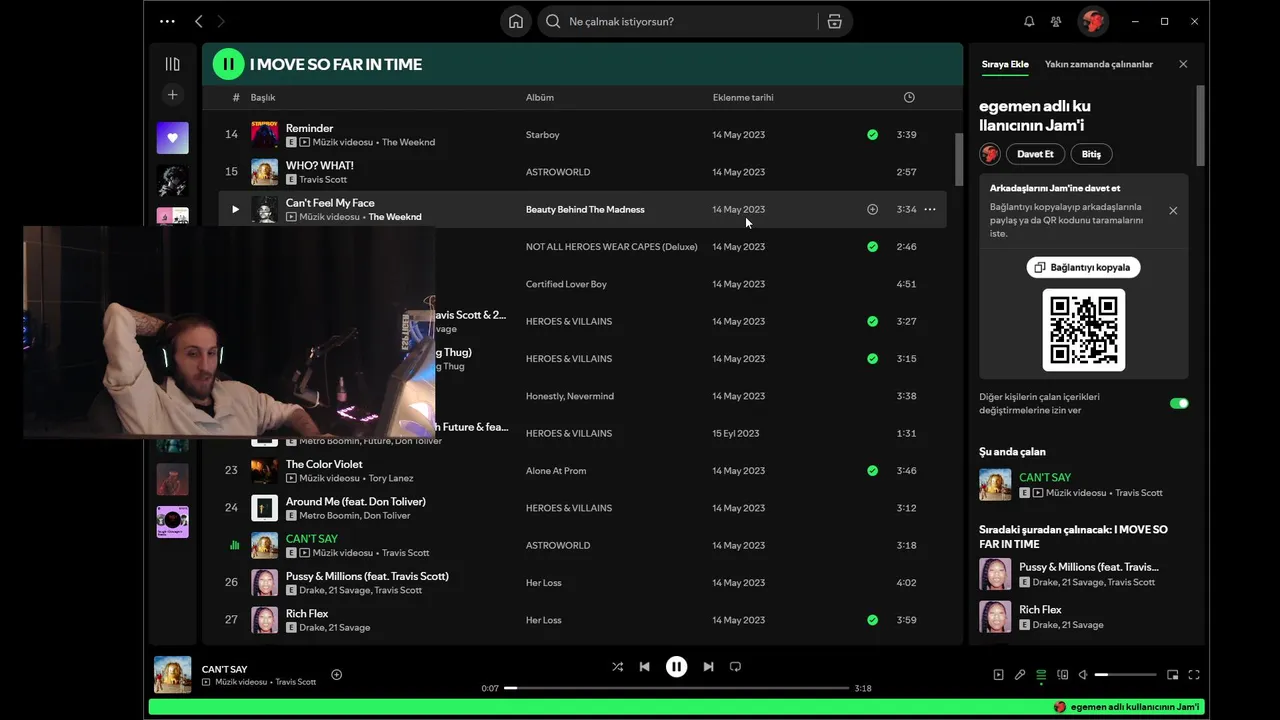This screenshot has width=1280, height=720.
Task: Skip to previous track
Action: pos(645,667)
